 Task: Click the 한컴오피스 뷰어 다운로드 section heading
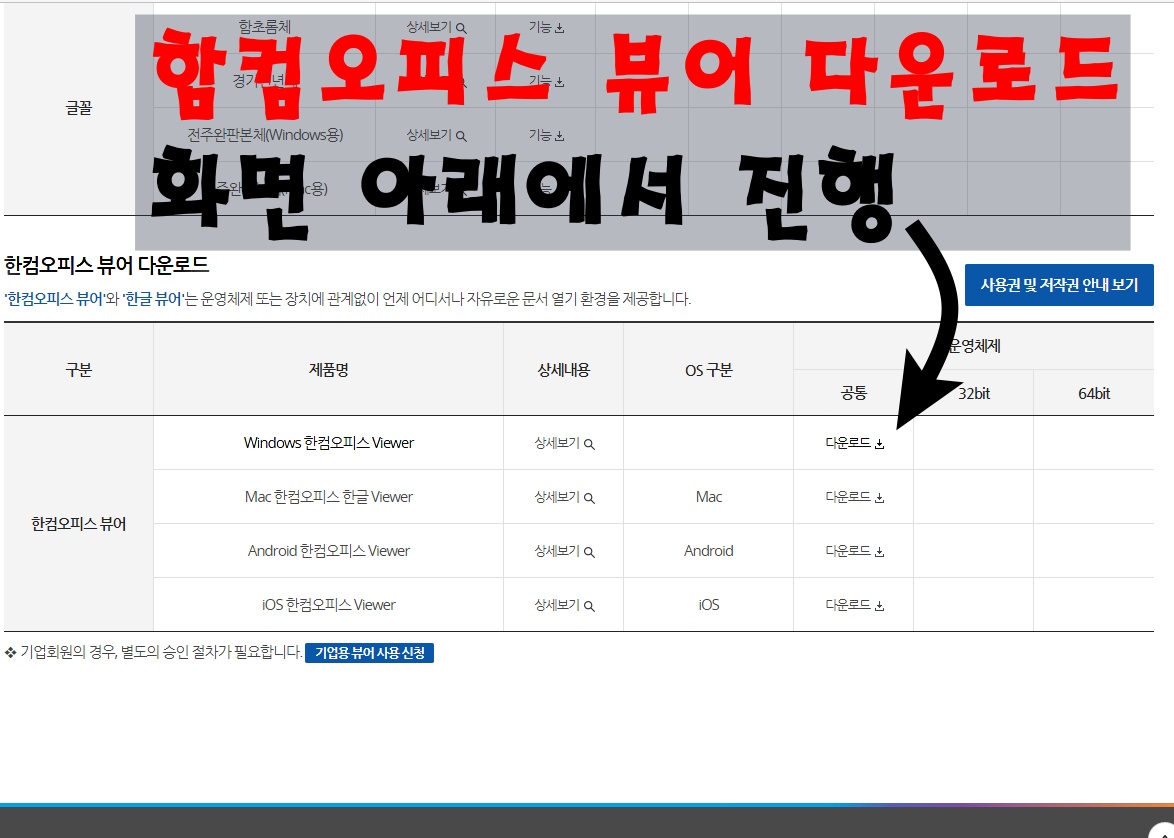pos(106,265)
